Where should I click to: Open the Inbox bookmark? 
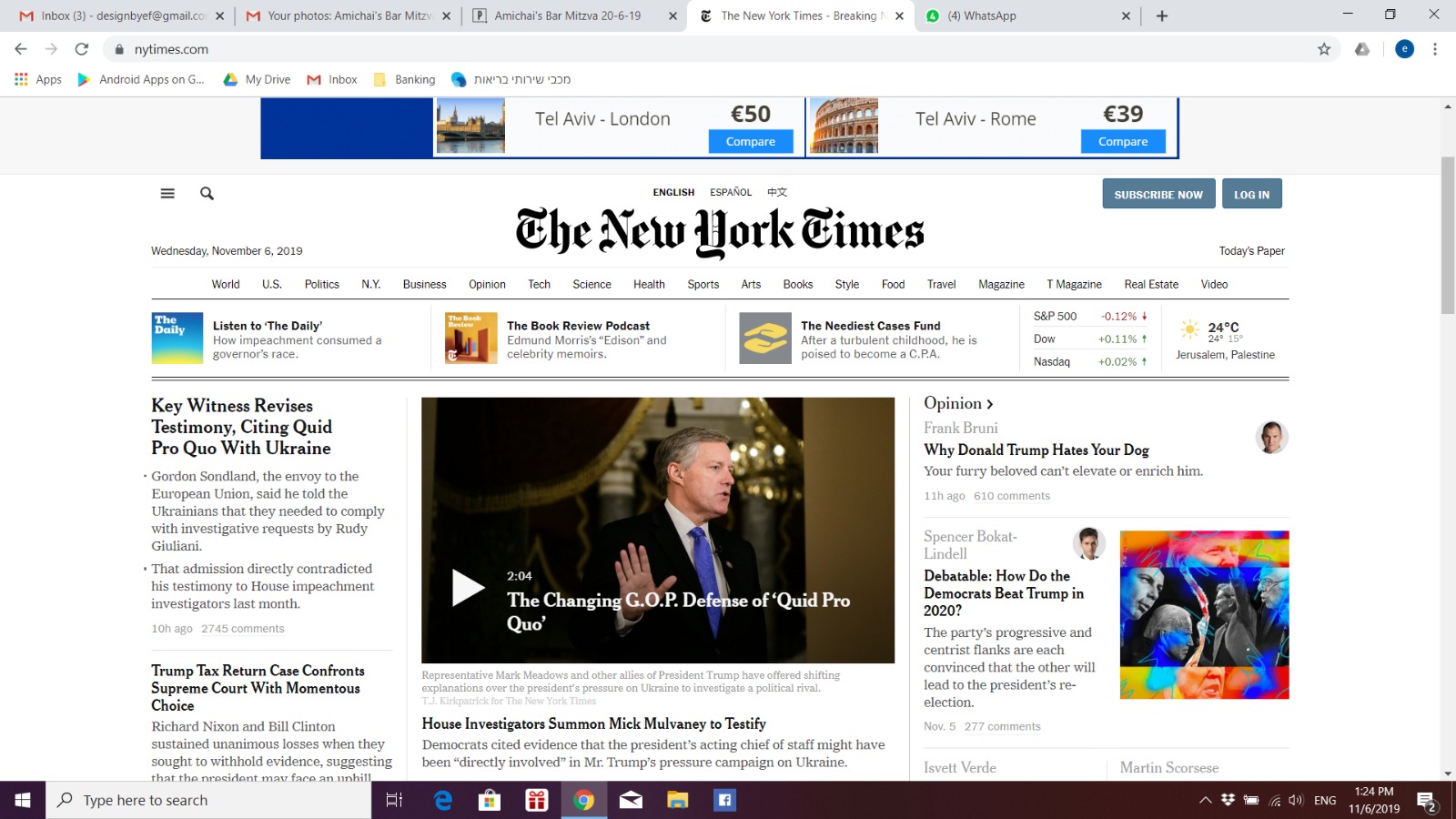(332, 79)
